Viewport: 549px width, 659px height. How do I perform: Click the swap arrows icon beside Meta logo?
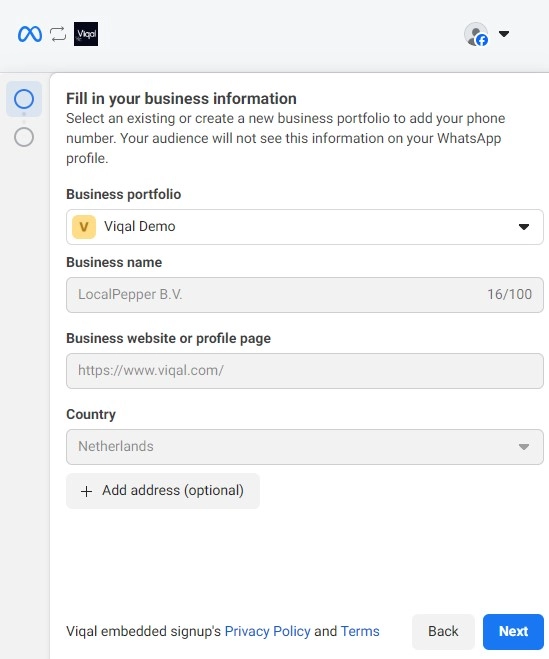(58, 34)
